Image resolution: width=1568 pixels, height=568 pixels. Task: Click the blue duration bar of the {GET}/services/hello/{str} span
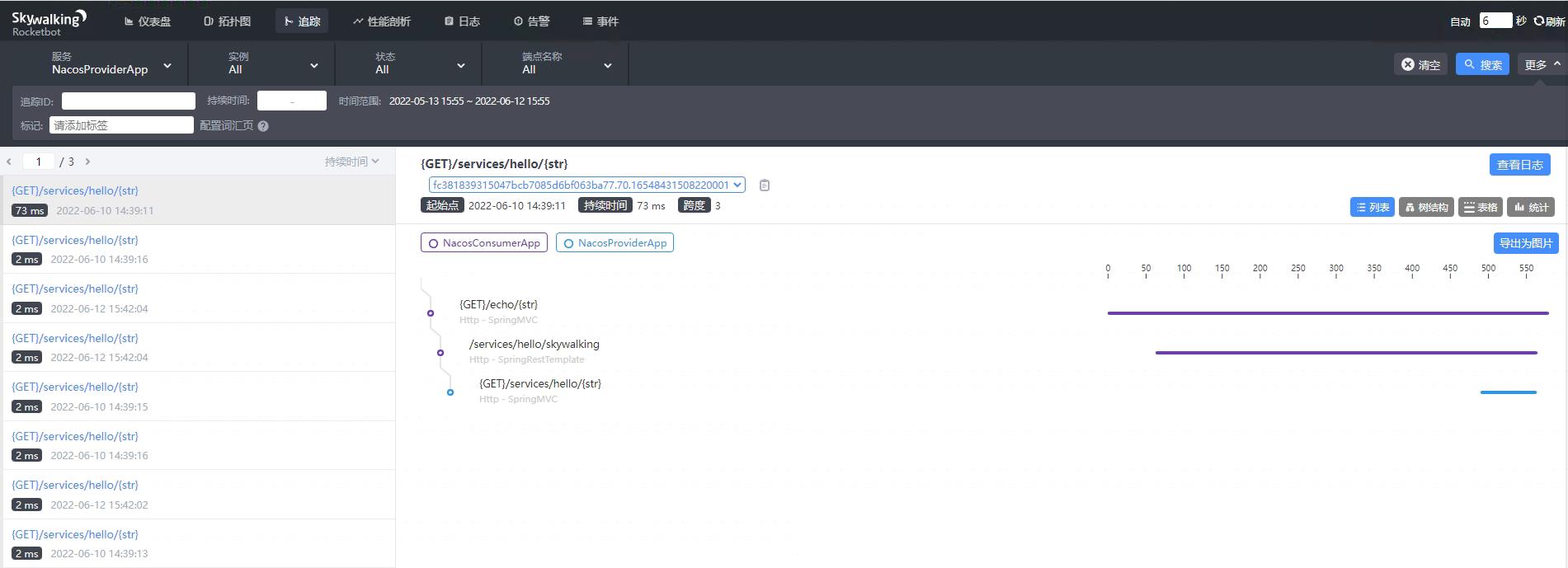click(x=1509, y=392)
